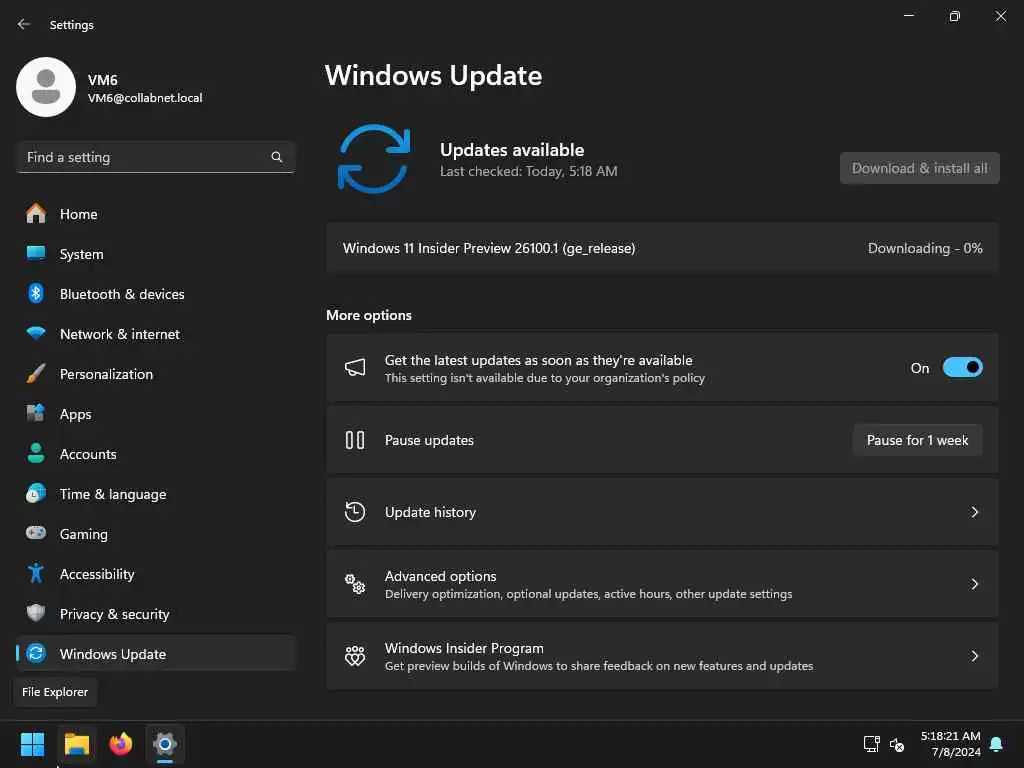Screen dimensions: 1024x768
Task: Click the Time & language globe icon
Action: [x=36, y=493]
